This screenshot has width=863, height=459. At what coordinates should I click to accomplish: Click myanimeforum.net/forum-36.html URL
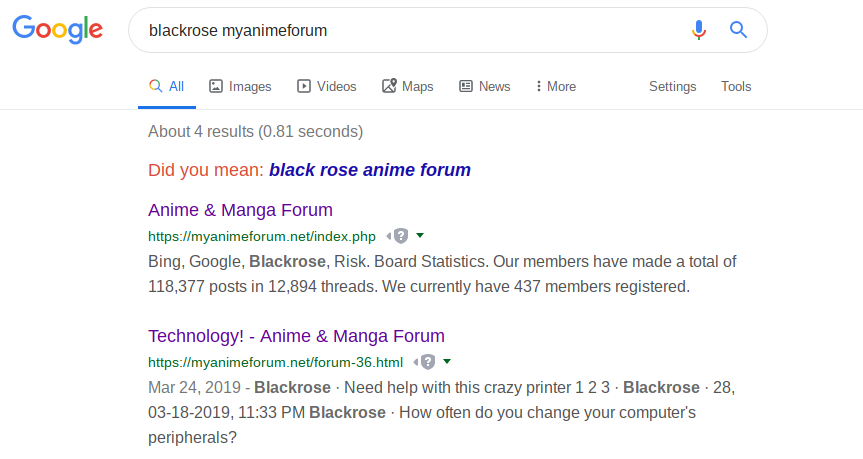276,362
